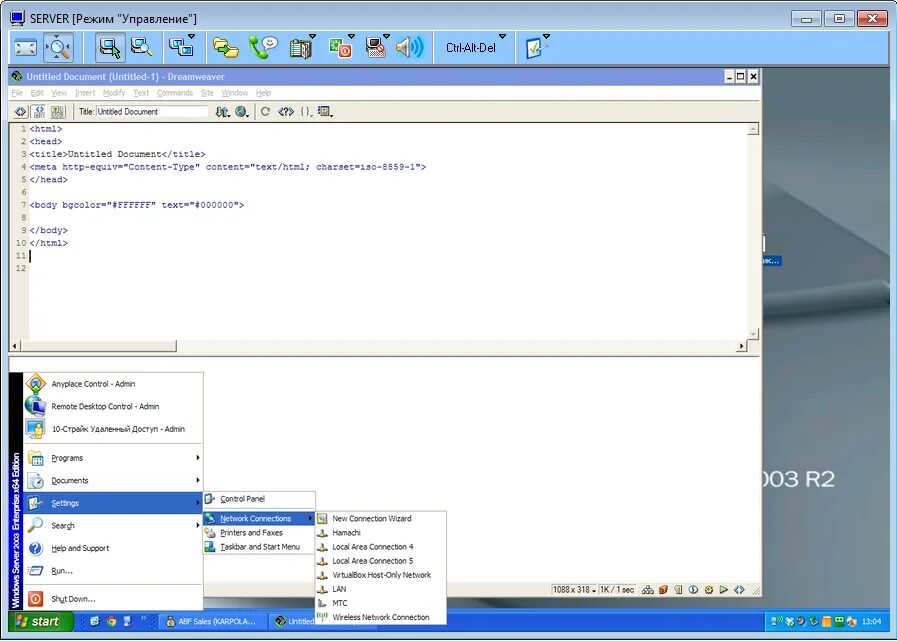The width and height of the screenshot is (897, 641).
Task: Click Shut Down... in Start menu
Action: [113, 599]
